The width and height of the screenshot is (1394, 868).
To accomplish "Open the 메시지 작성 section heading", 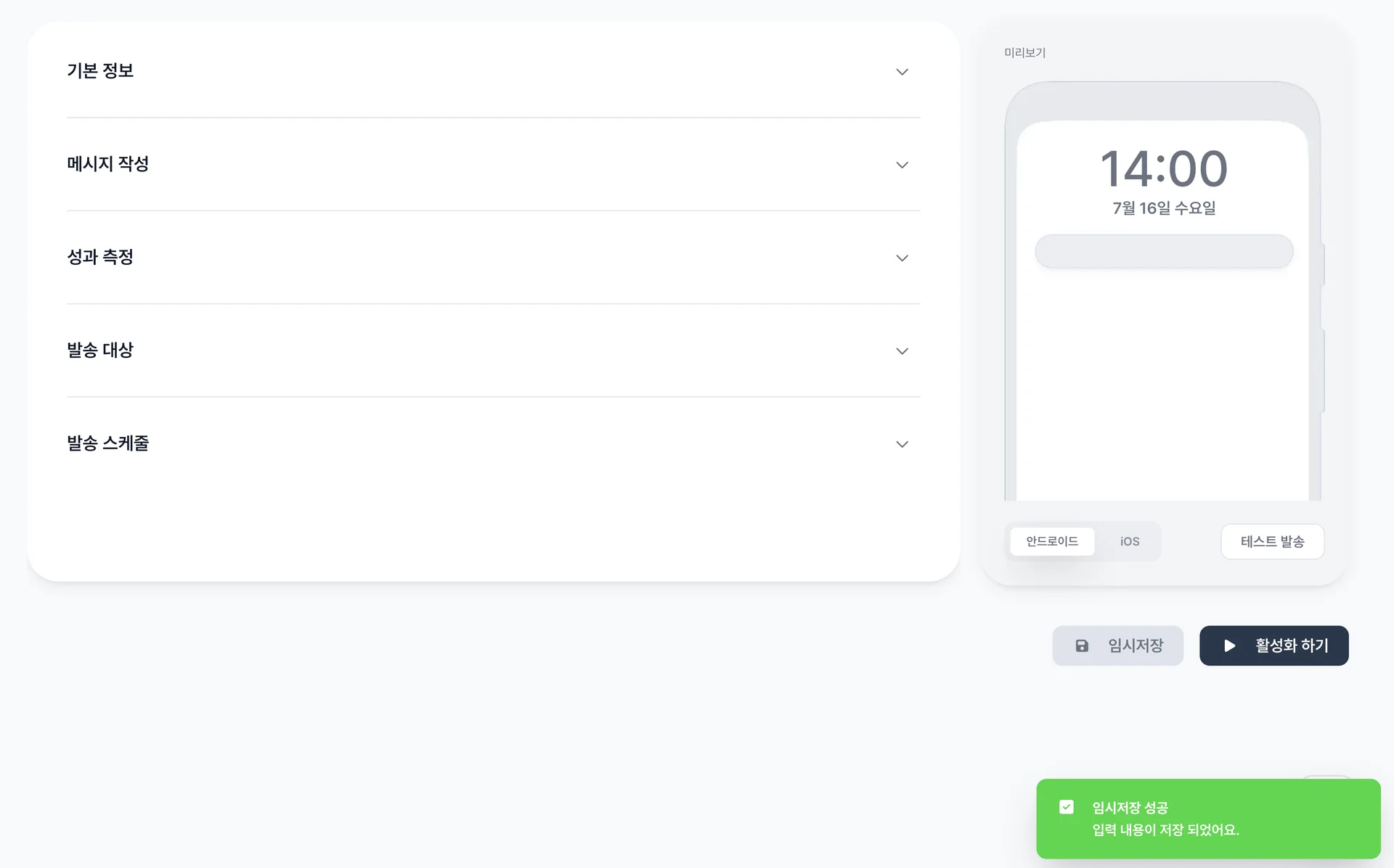I will 107,164.
